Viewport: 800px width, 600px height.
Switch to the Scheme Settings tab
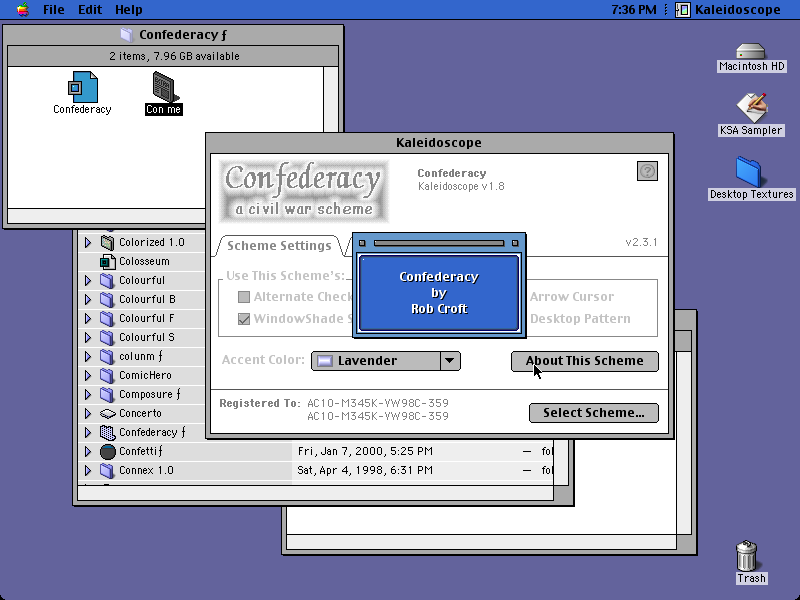tap(279, 245)
